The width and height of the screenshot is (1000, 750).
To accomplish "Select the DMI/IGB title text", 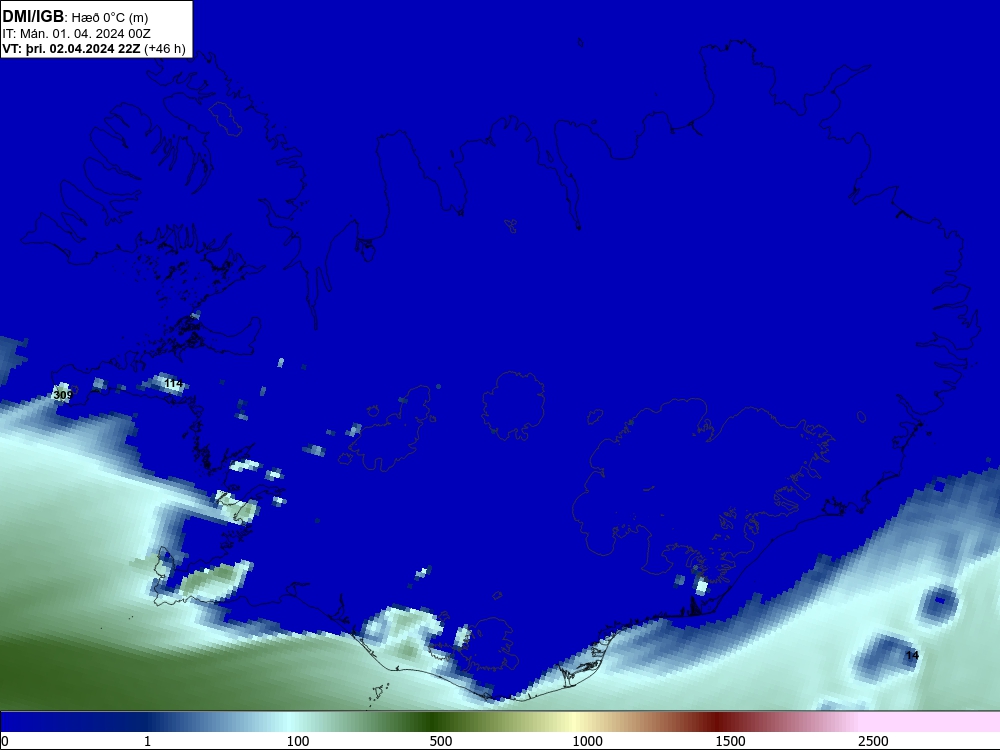I will tap(33, 16).
